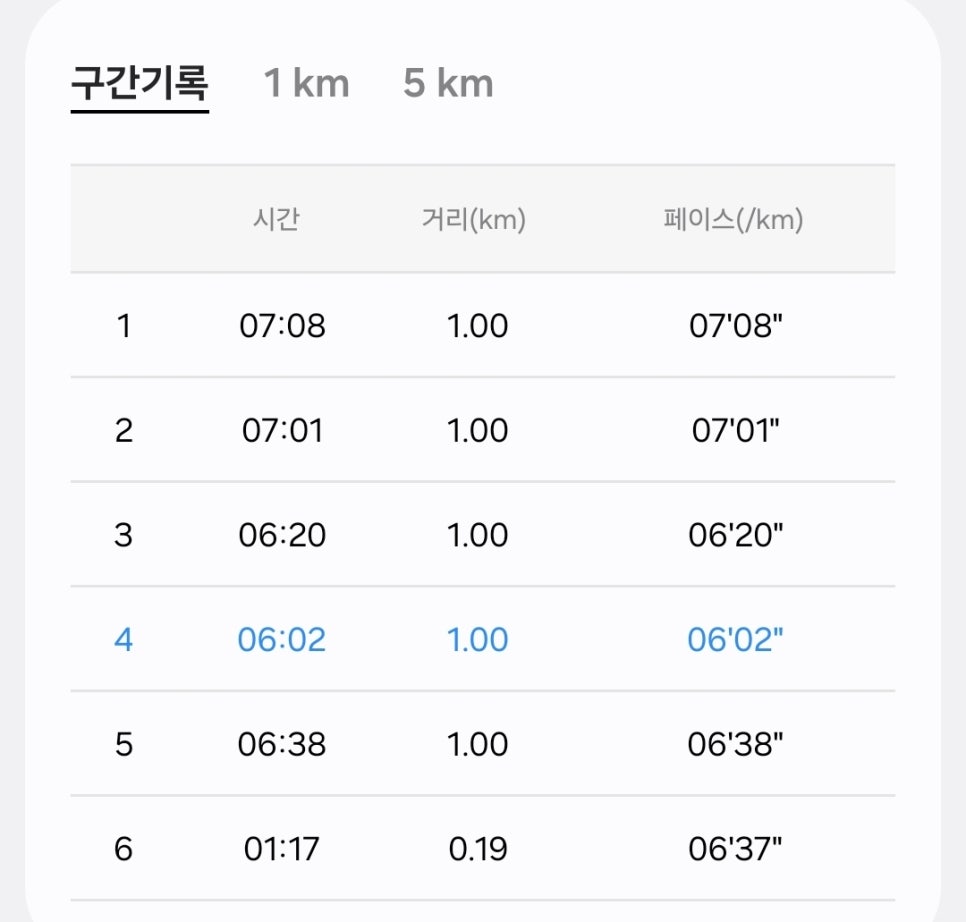Click the blue 06:02 time value
The width and height of the screenshot is (966, 922).
(x=282, y=639)
